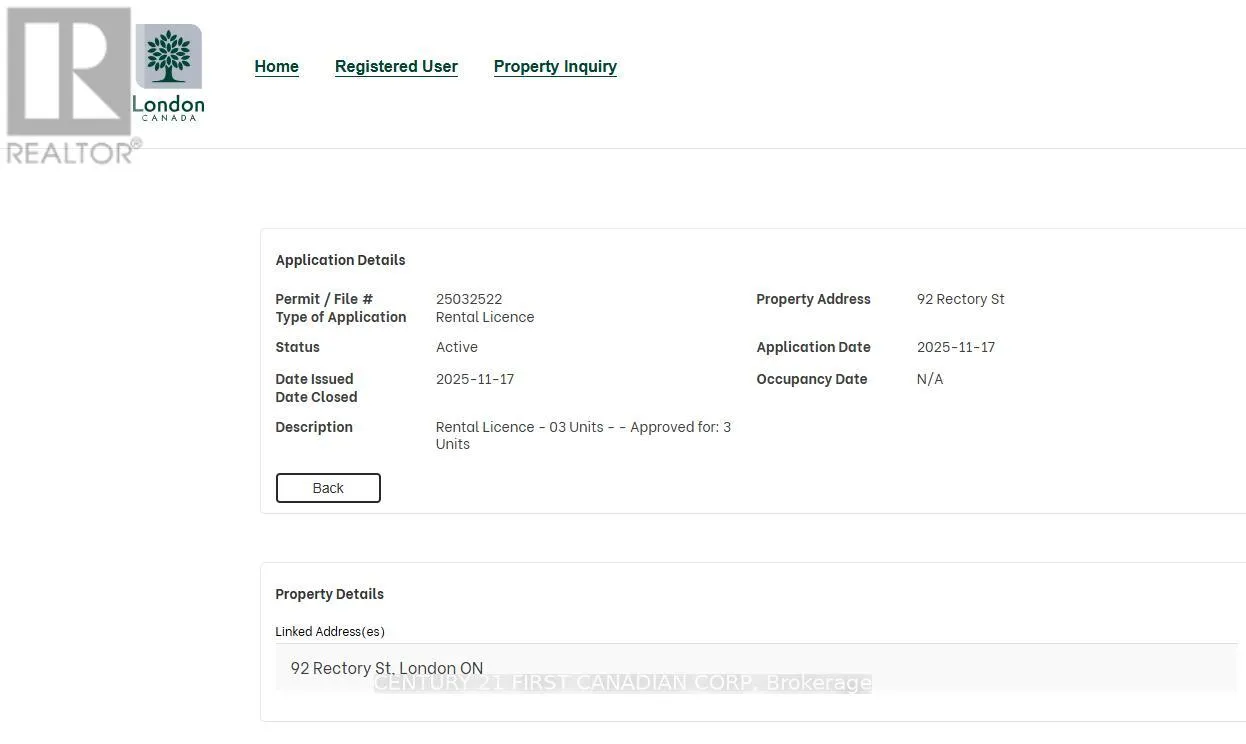Click the Application Details heading
The height and width of the screenshot is (744, 1246).
(340, 260)
